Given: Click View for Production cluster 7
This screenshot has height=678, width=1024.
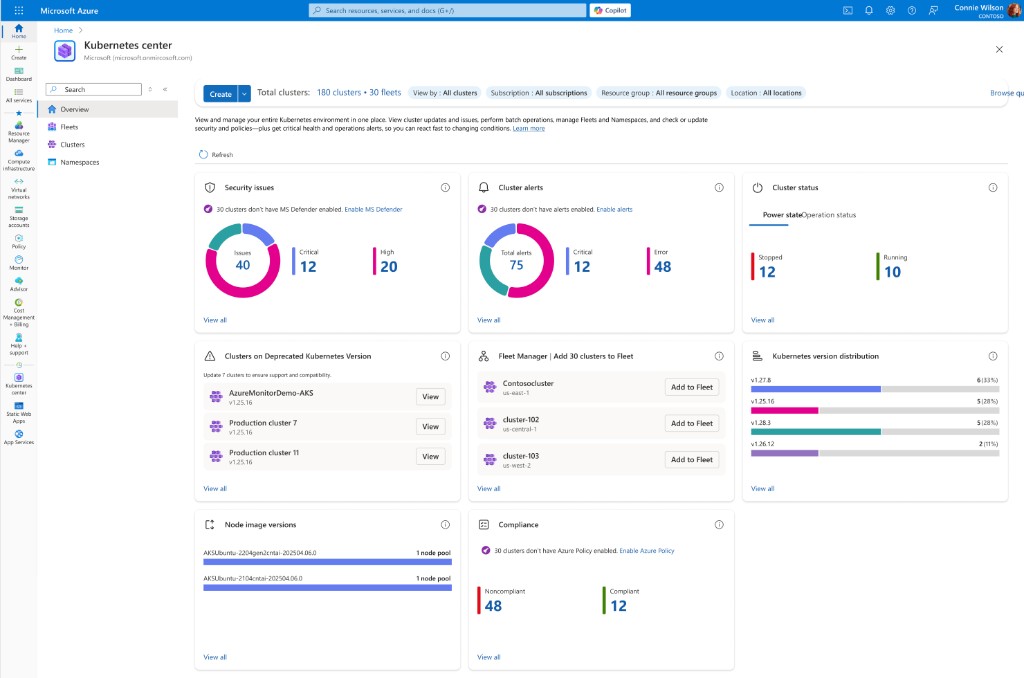Looking at the screenshot, I should pyautogui.click(x=430, y=427).
